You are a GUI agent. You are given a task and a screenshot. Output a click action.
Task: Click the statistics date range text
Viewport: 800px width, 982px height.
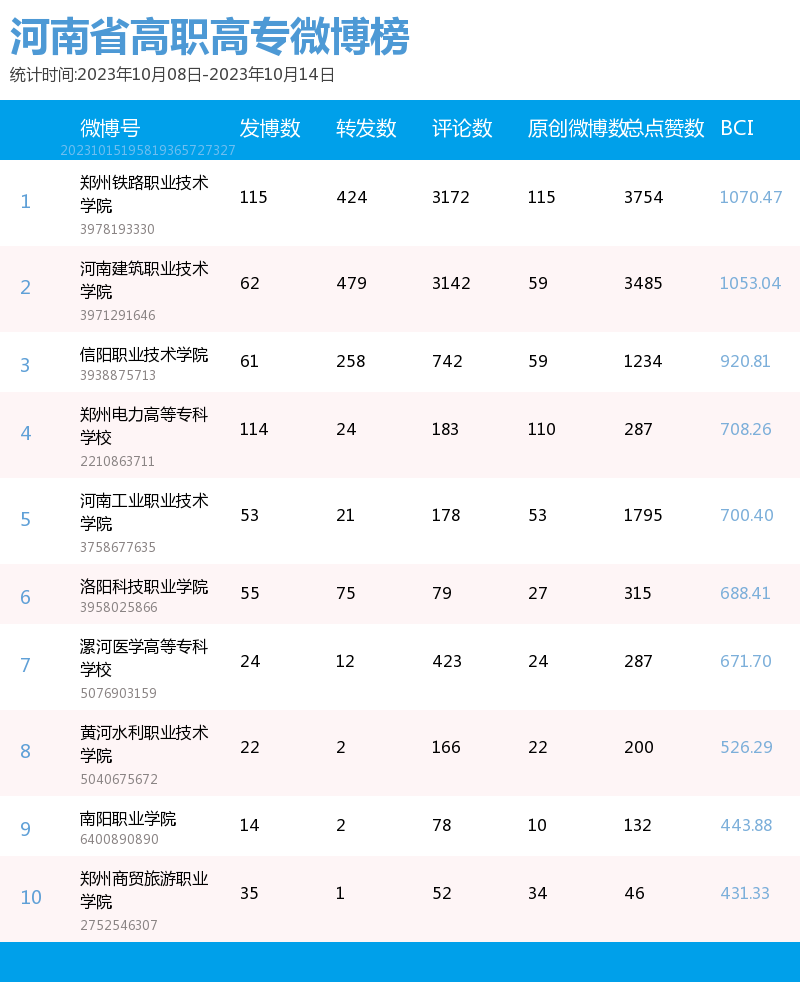pyautogui.click(x=172, y=75)
